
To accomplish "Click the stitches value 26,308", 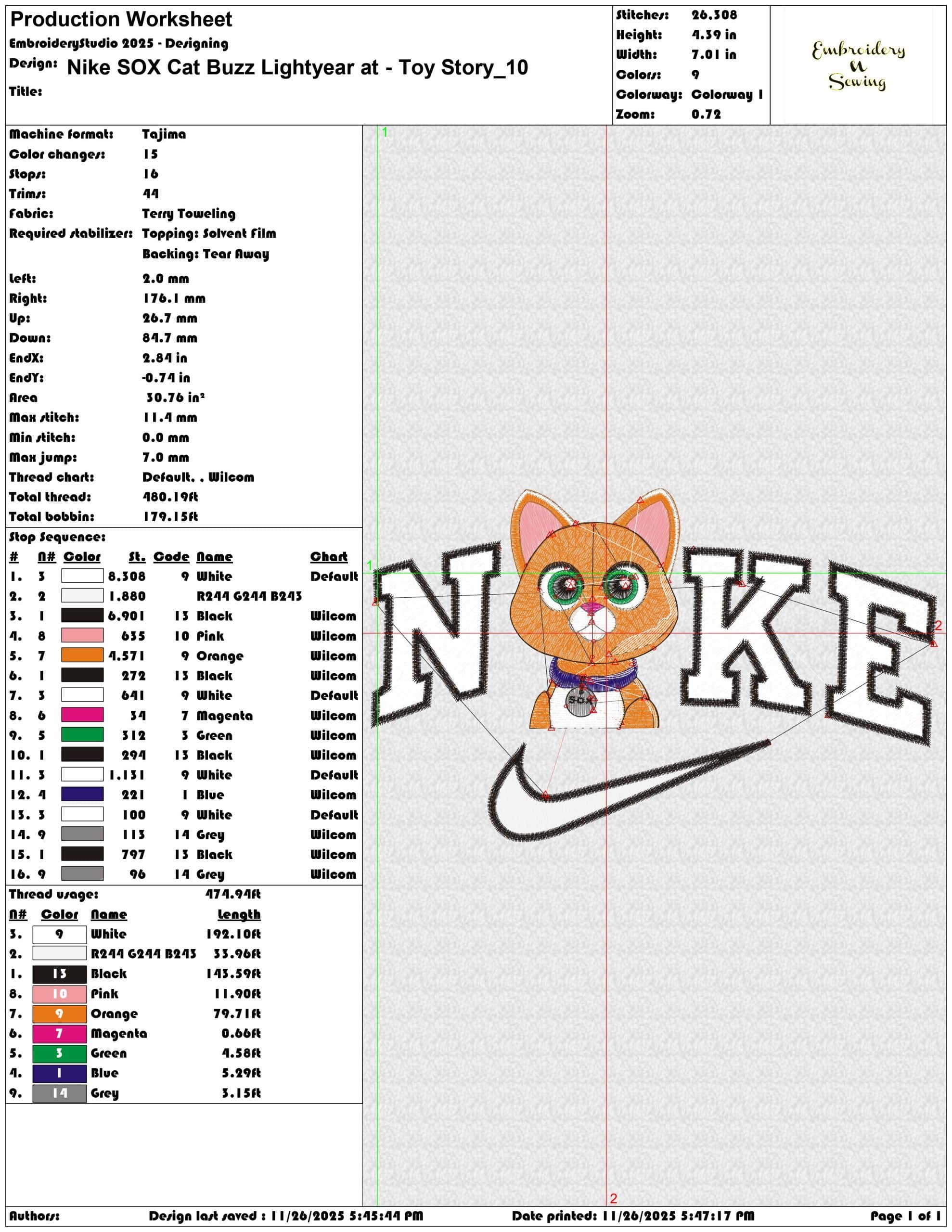I will [x=714, y=15].
